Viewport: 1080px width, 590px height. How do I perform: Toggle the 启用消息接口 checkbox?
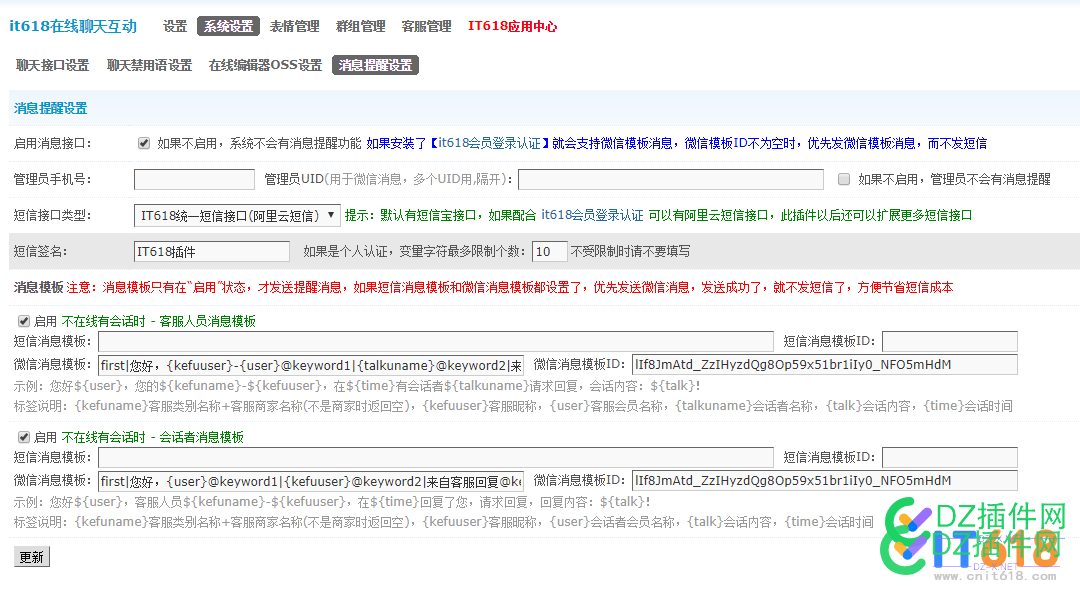pyautogui.click(x=144, y=142)
